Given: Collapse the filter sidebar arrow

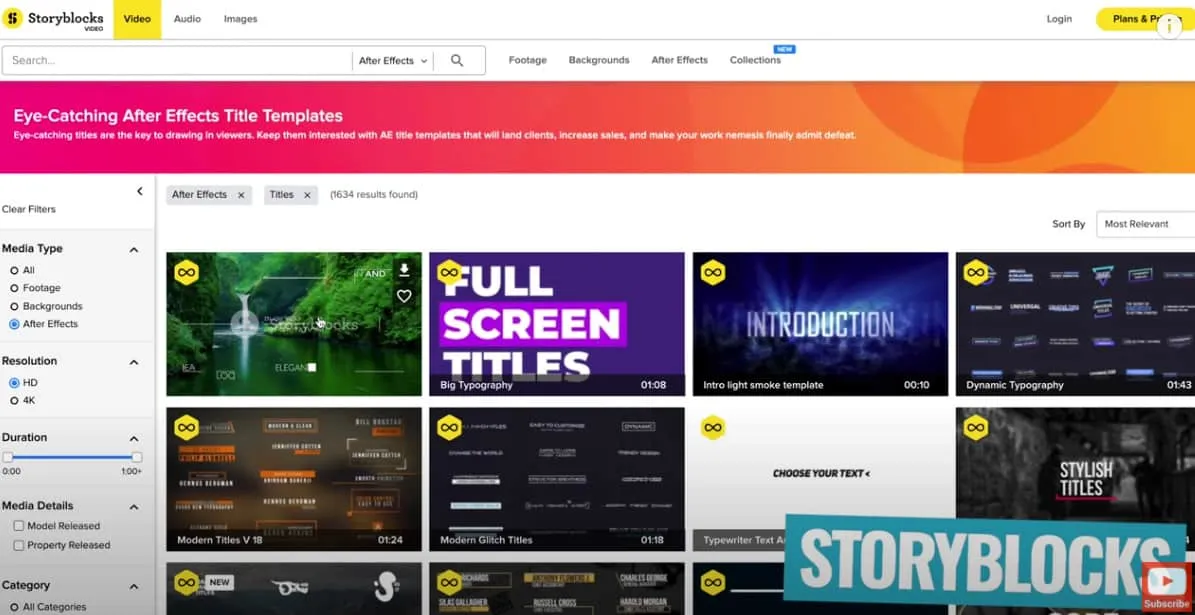Looking at the screenshot, I should (139, 191).
